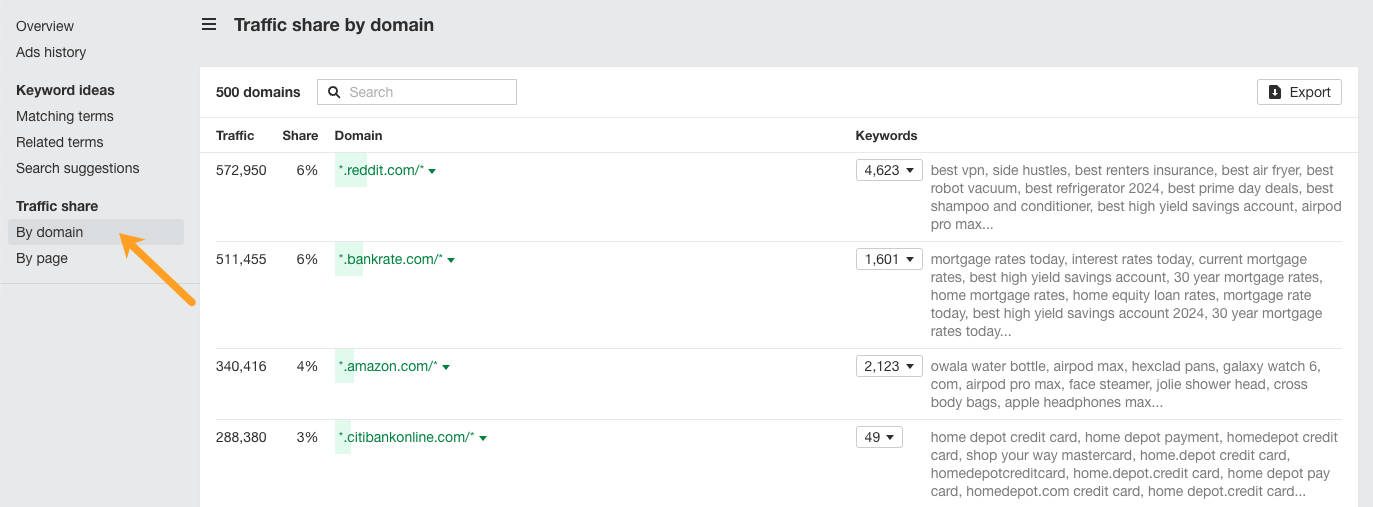The width and height of the screenshot is (1373, 507).
Task: Click the Share column header
Action: [x=300, y=135]
